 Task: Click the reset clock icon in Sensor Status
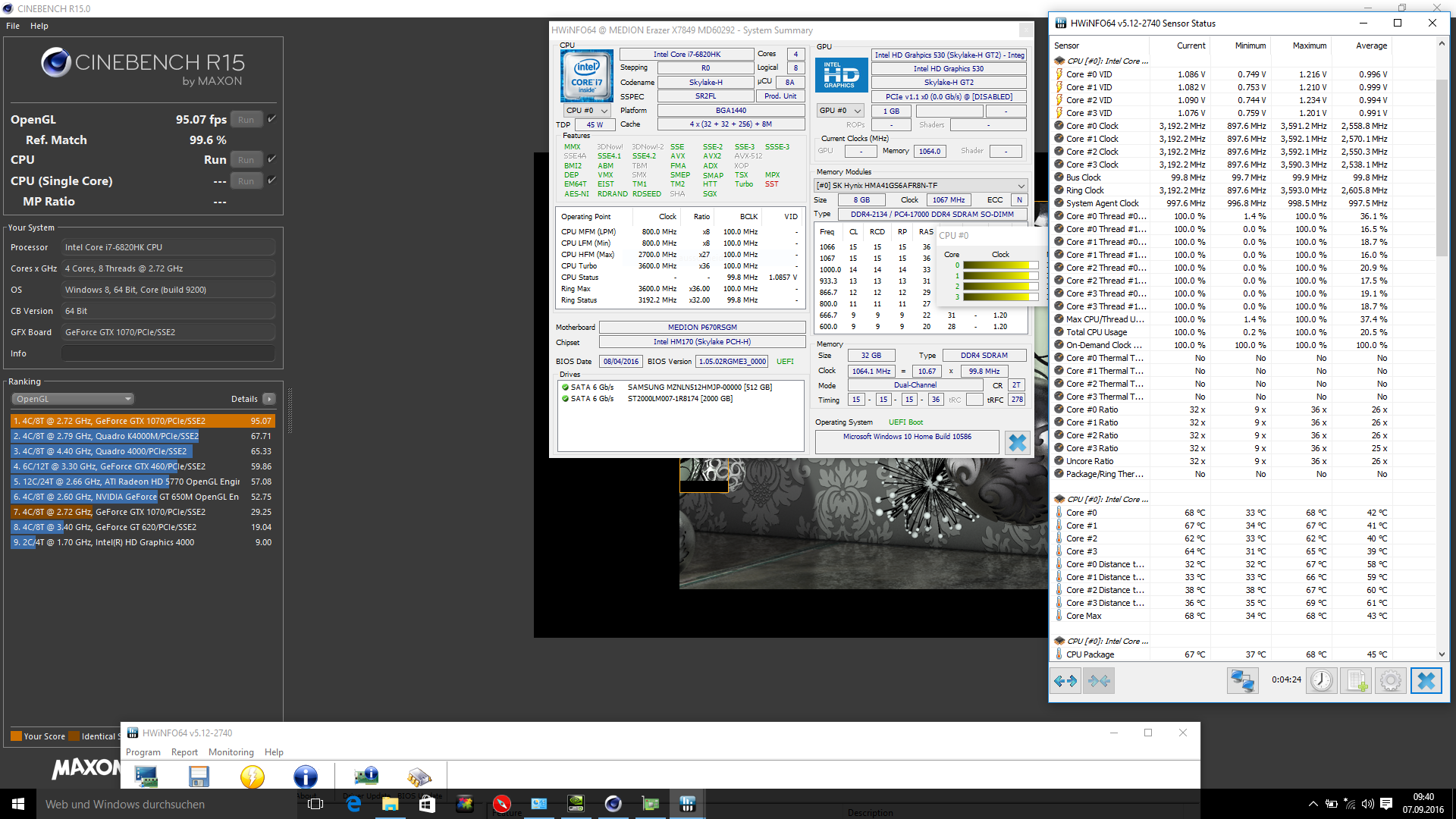(x=1321, y=680)
